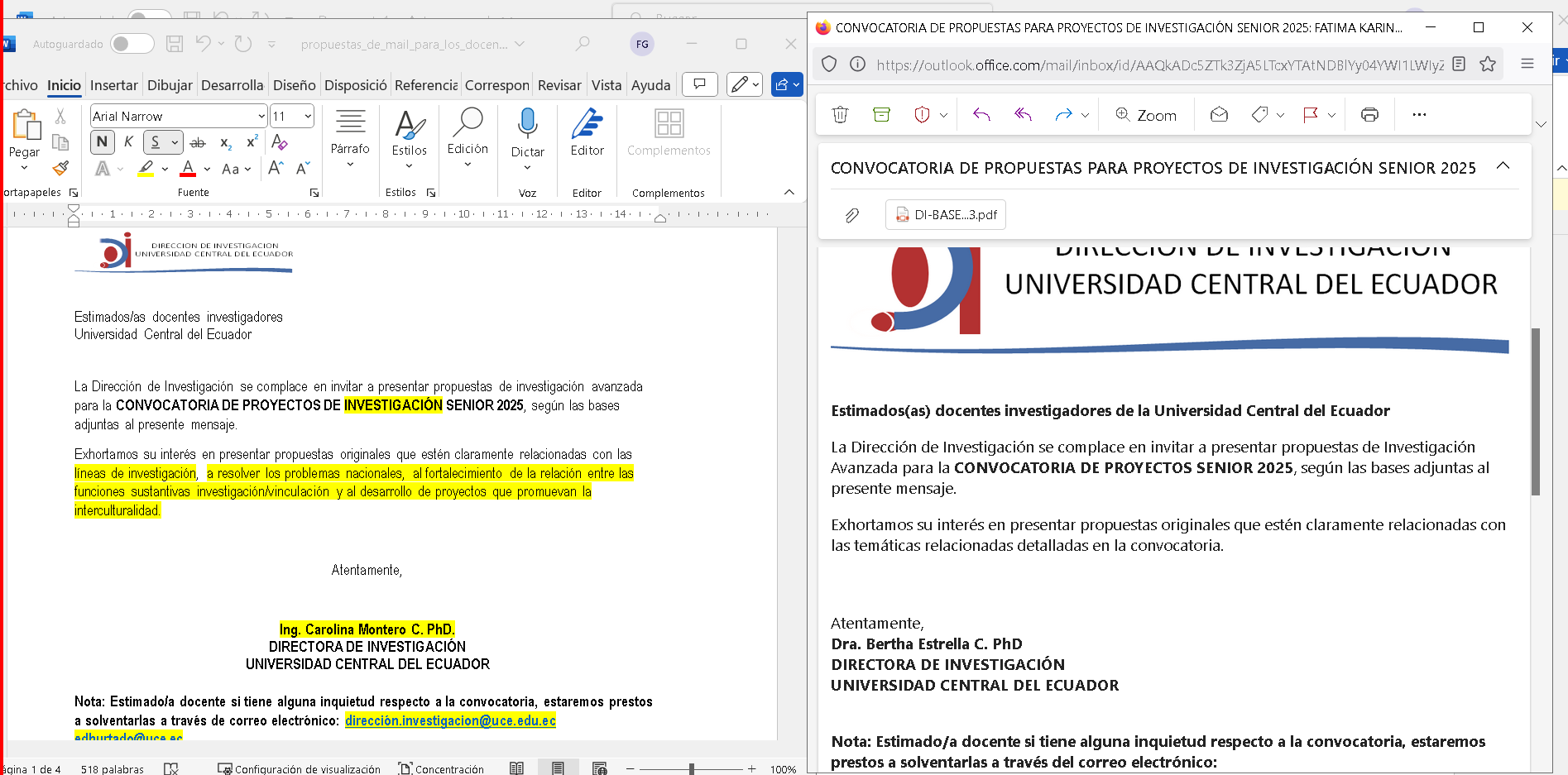Clear all formatting with eraser A icon
This screenshot has height=775, width=1568.
[279, 142]
